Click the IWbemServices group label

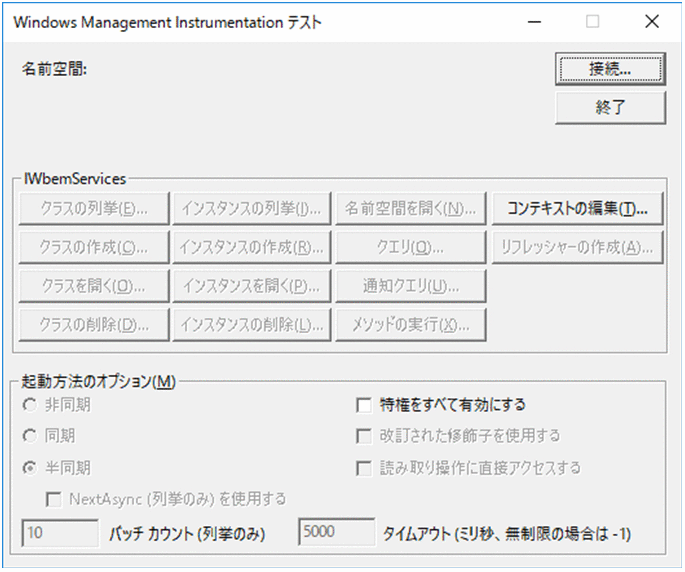[x=75, y=179]
